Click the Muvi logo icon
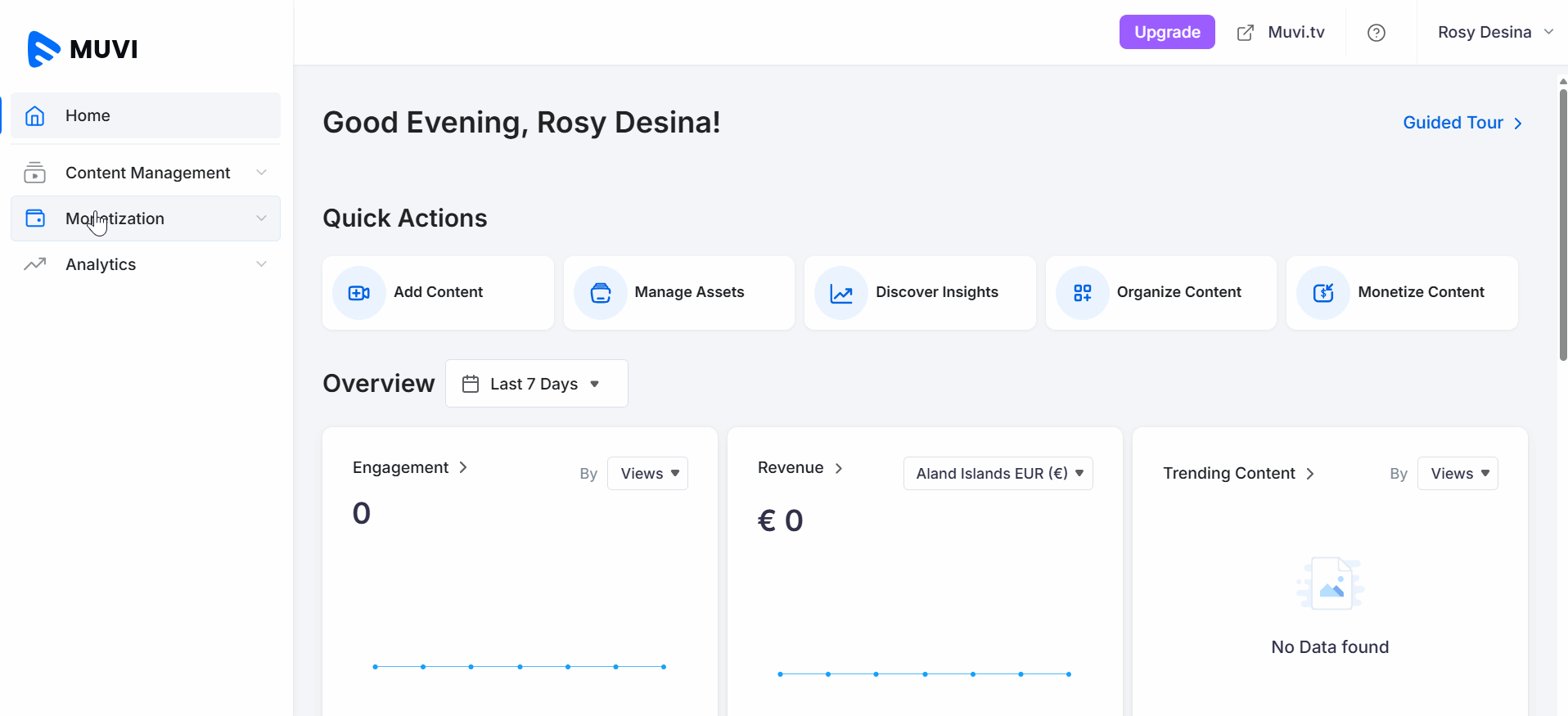This screenshot has width=1568, height=716. click(43, 49)
